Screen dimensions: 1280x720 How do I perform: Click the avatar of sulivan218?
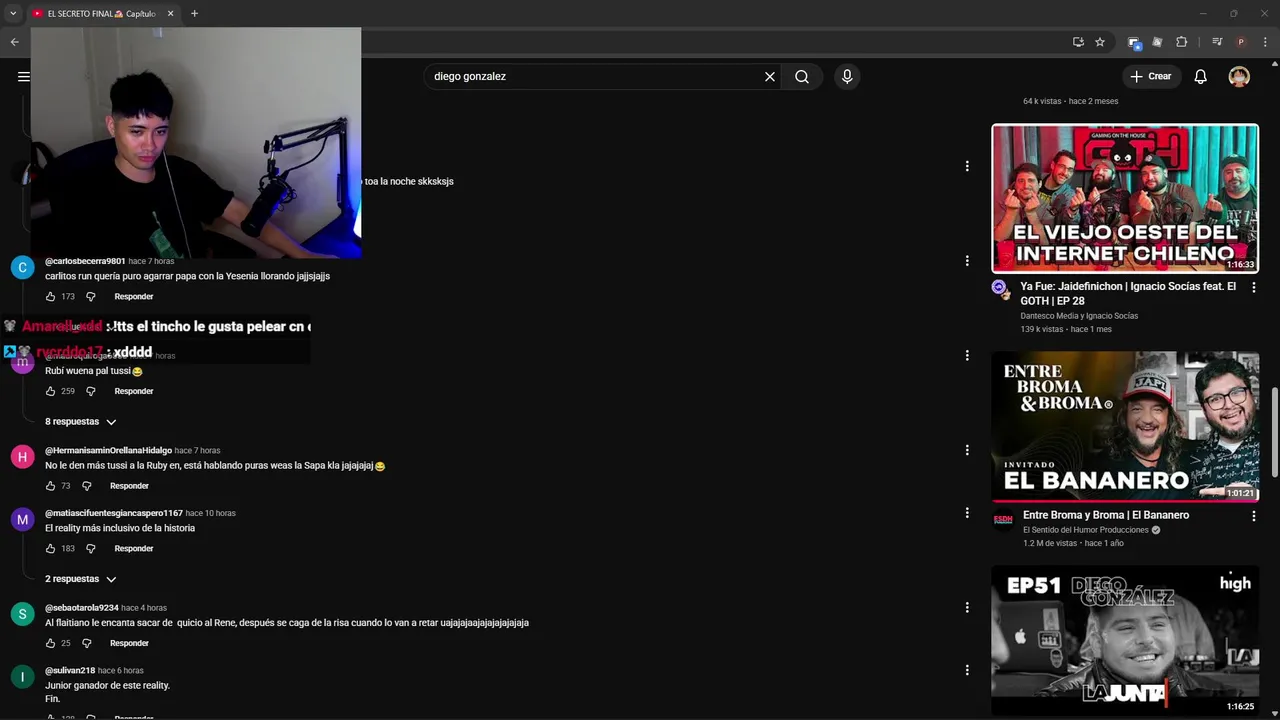22,677
